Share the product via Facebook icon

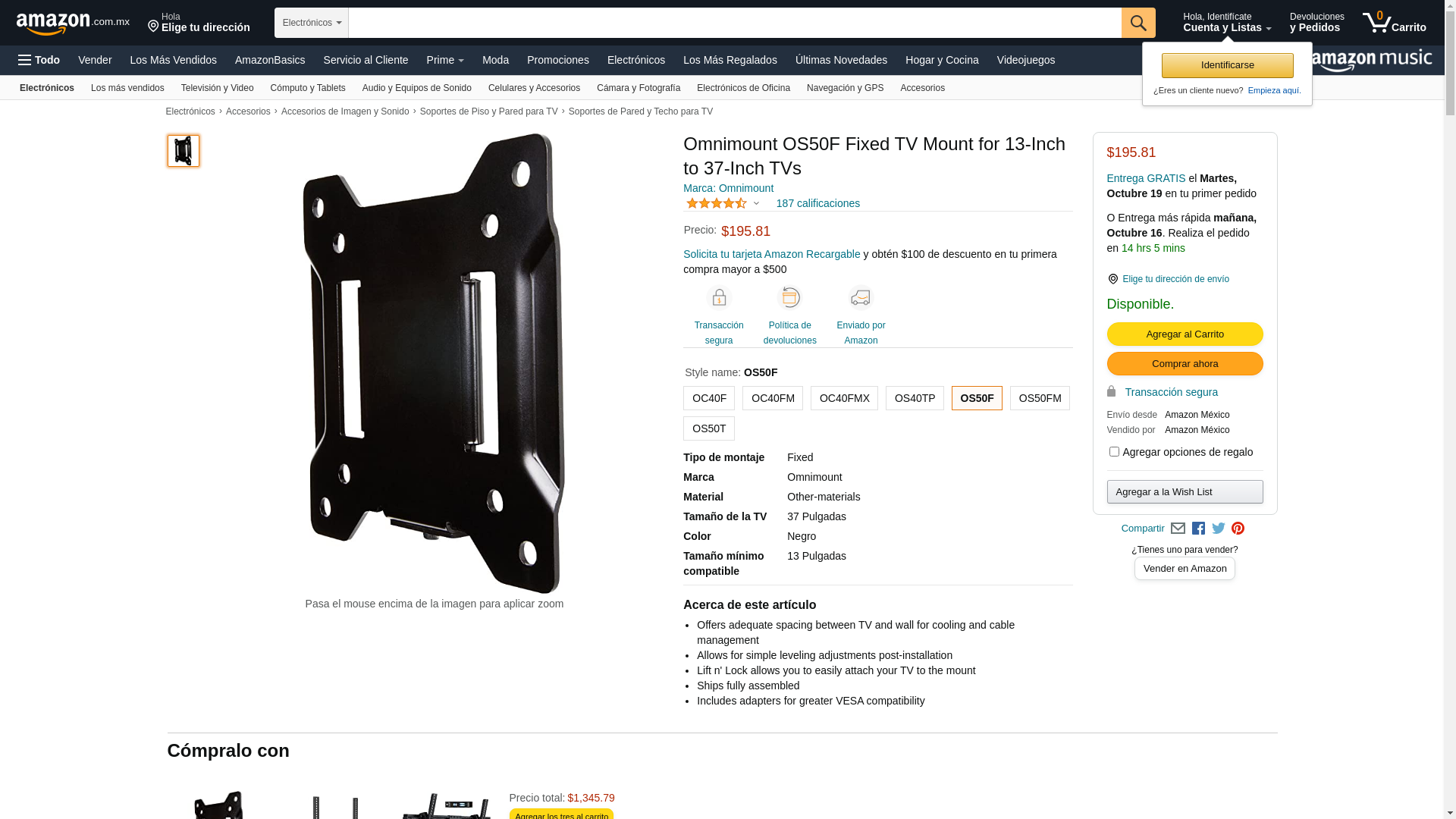[x=1198, y=529]
